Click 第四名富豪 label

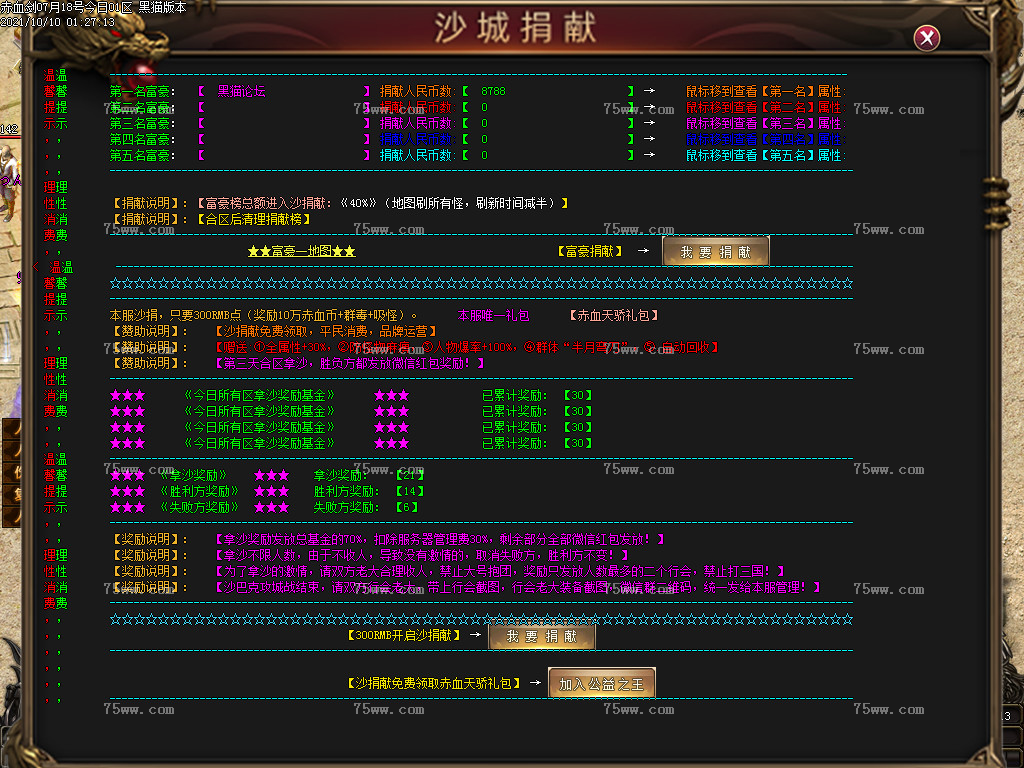pyautogui.click(x=142, y=139)
